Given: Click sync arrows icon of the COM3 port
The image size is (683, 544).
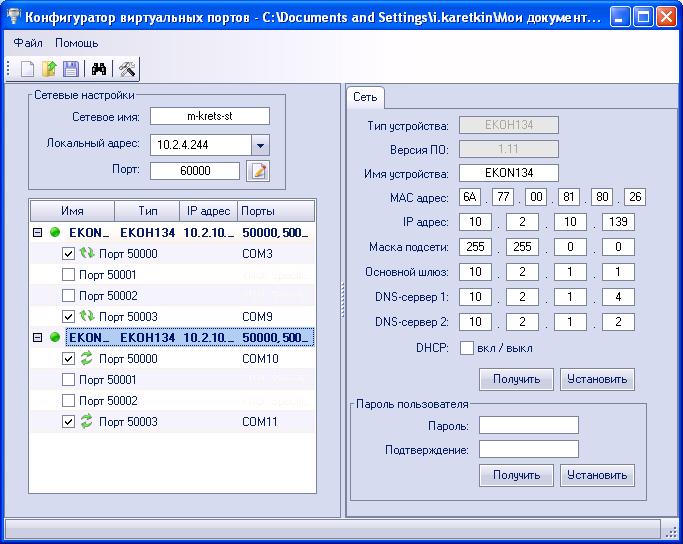Looking at the screenshot, I should 86,254.
